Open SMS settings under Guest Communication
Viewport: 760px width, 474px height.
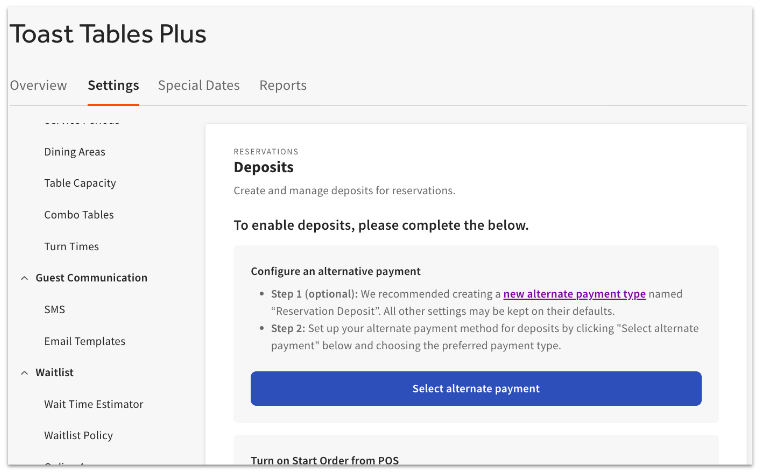(54, 310)
